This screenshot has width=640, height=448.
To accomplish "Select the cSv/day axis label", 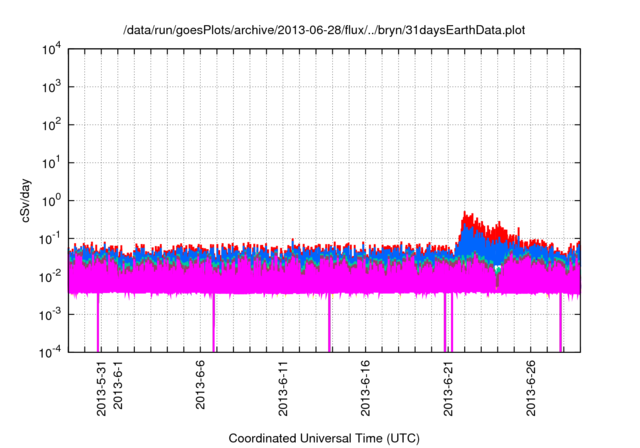I will (x=26, y=200).
